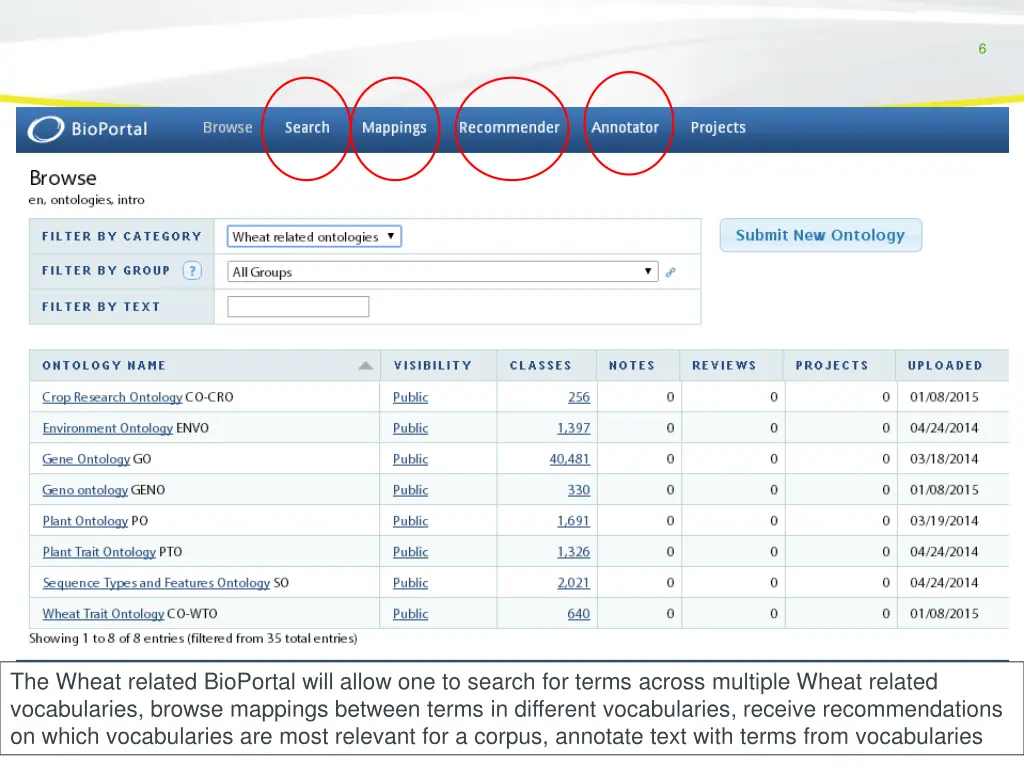This screenshot has width=1024, height=768.
Task: Switch to the Annotator page
Action: point(625,127)
